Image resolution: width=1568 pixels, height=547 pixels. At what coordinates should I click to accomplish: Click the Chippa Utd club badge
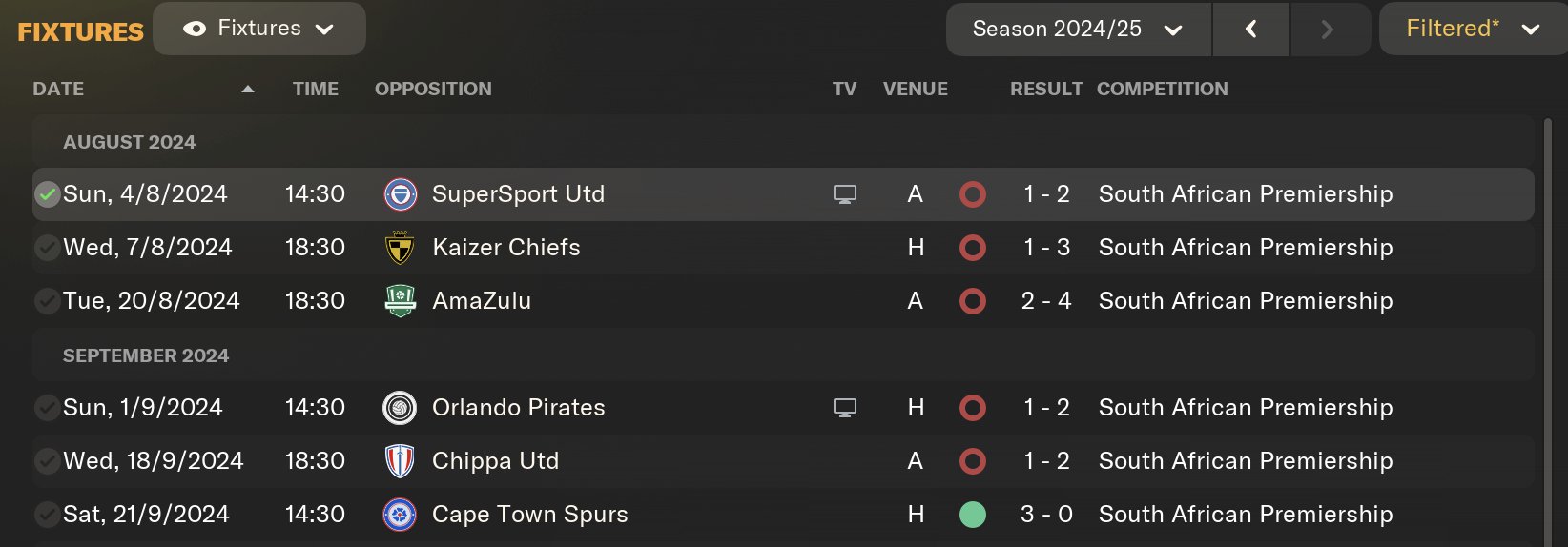pos(400,461)
